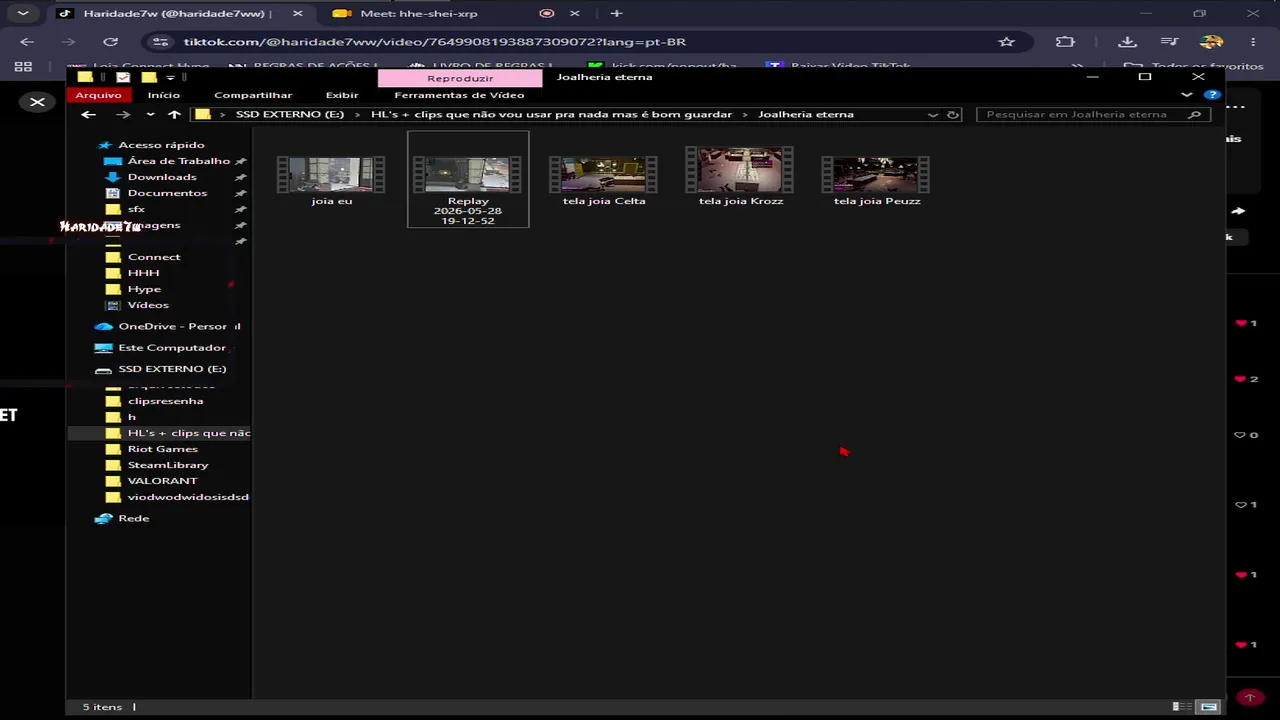
Task: Select the Replay 2026-05-28 video file
Action: [468, 179]
